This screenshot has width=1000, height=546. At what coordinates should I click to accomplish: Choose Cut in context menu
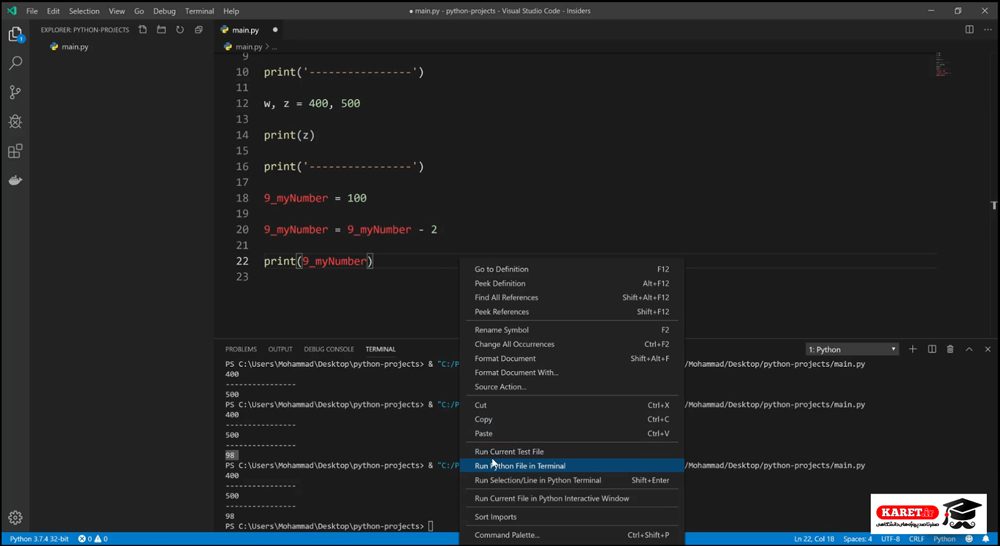point(571,405)
